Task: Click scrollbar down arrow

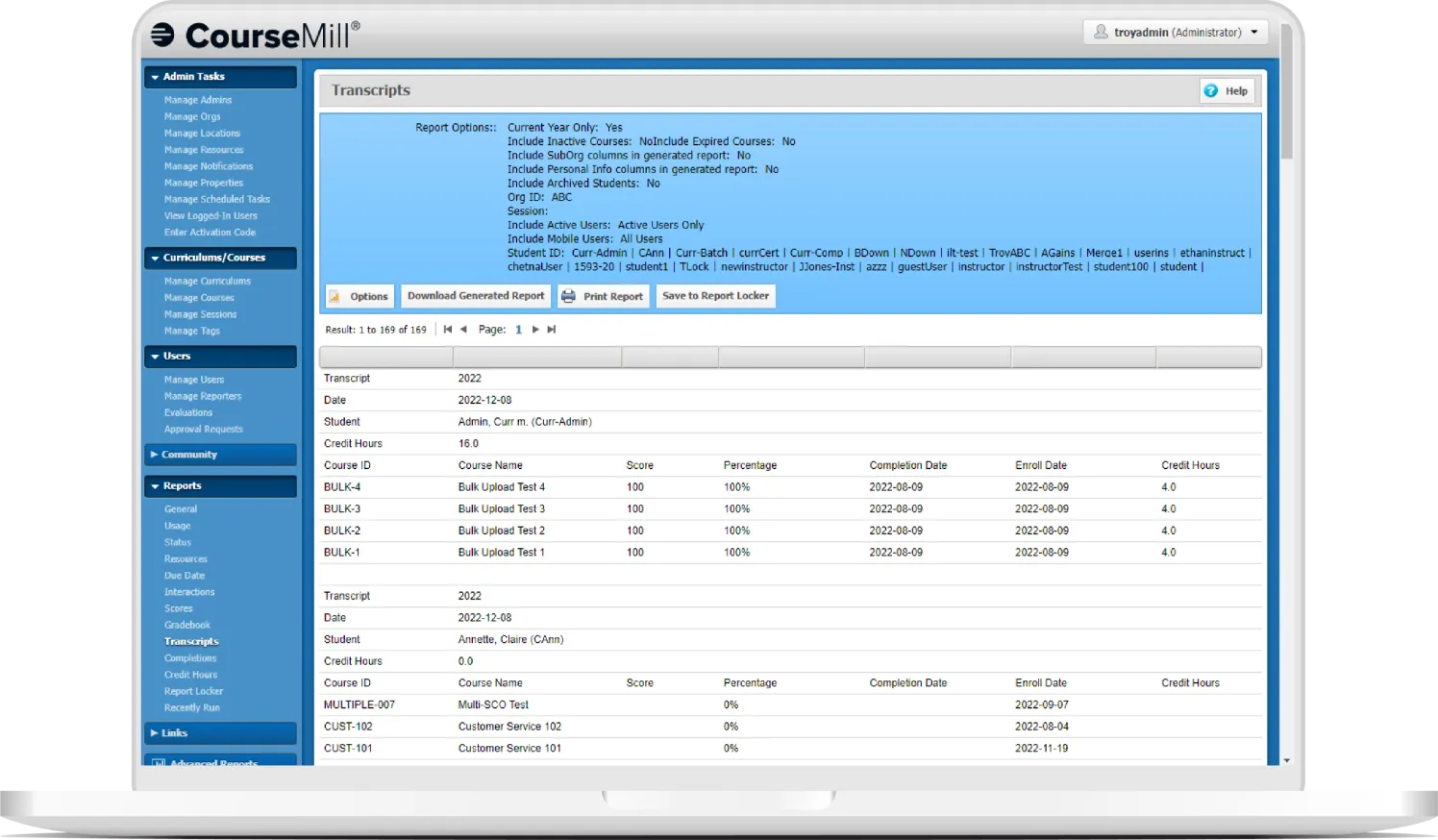Action: click(1286, 760)
